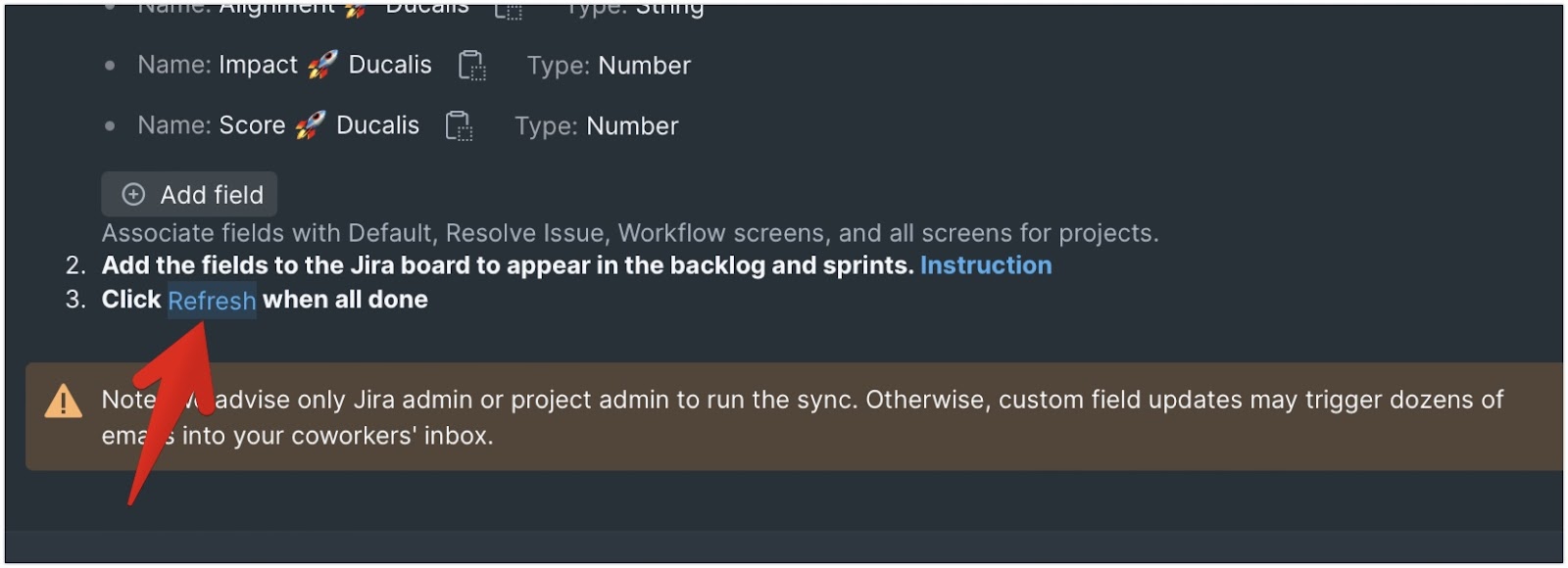Click the plus circle icon in Add field

(x=133, y=195)
